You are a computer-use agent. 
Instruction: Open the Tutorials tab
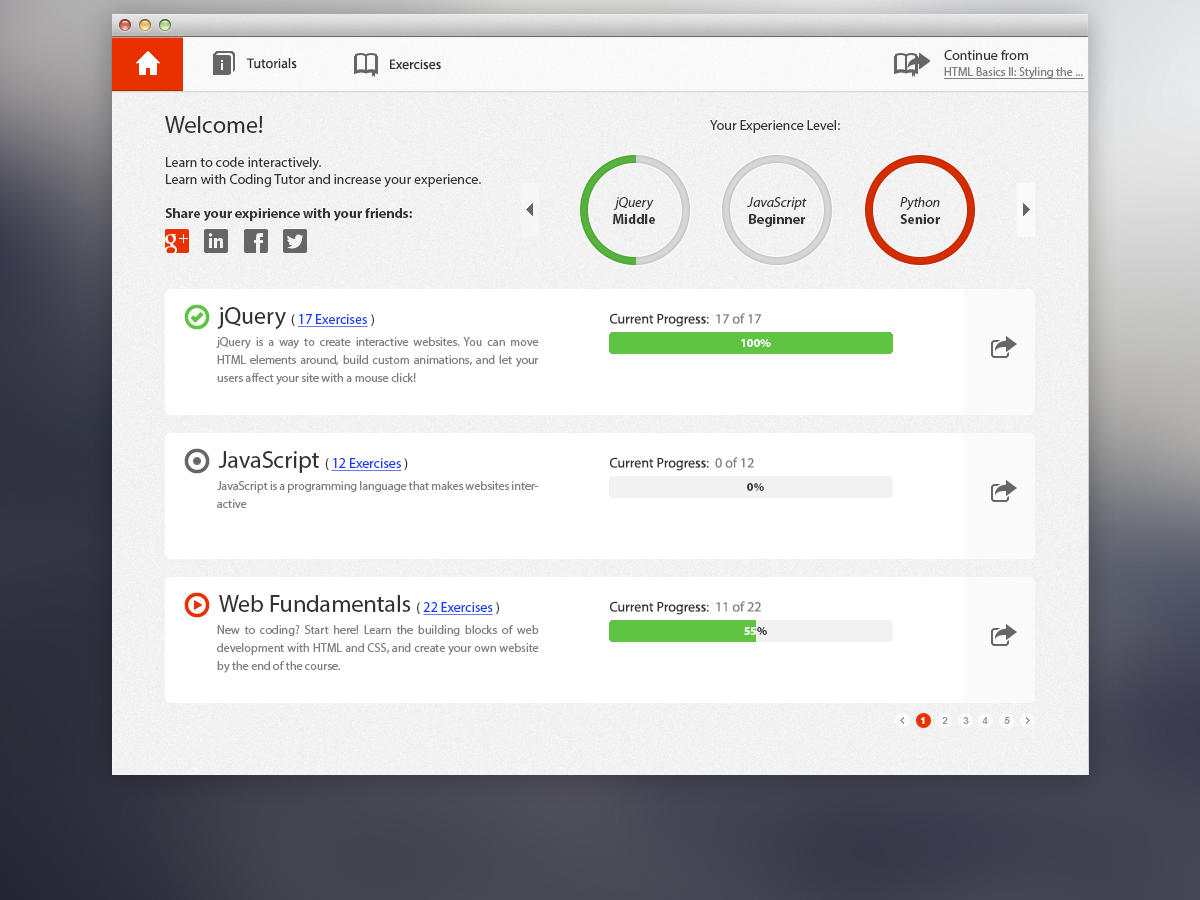(x=255, y=64)
